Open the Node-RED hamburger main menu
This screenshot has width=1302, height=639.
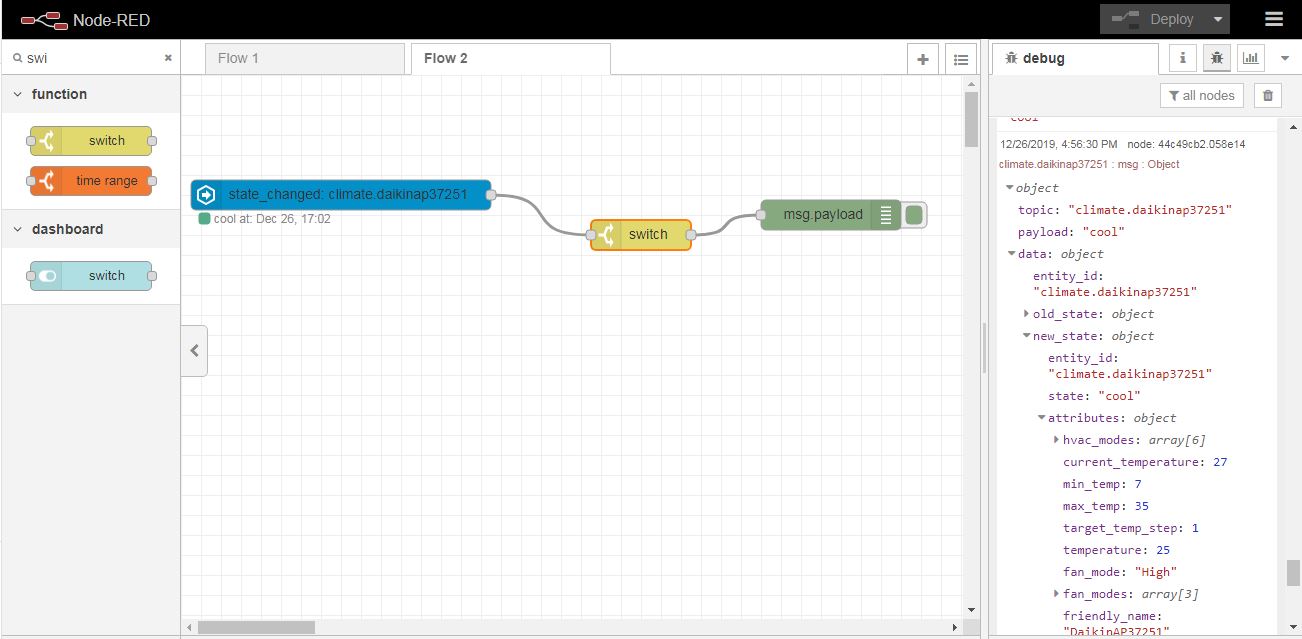coord(1273,19)
